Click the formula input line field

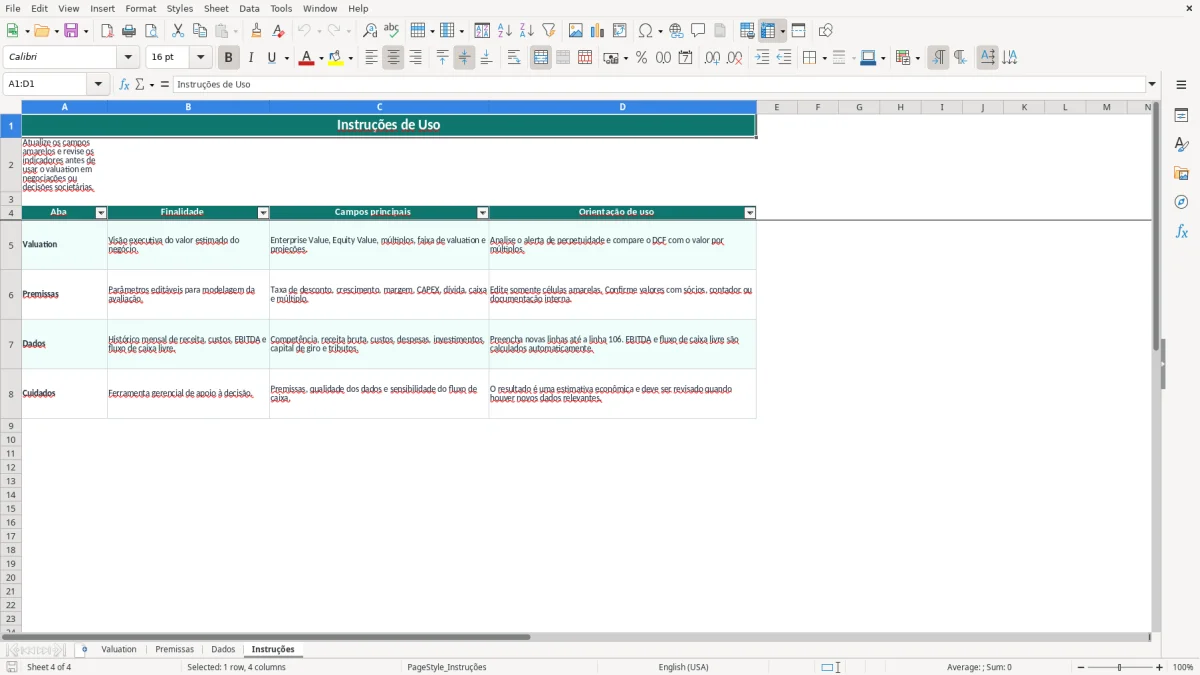tap(659, 84)
